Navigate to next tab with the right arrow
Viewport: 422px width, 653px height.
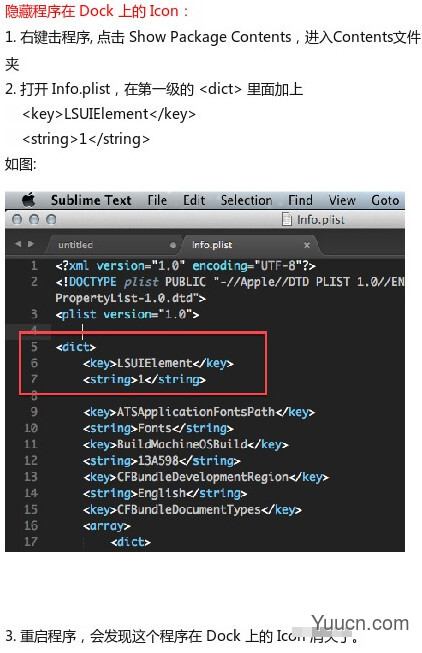pyautogui.click(x=31, y=244)
